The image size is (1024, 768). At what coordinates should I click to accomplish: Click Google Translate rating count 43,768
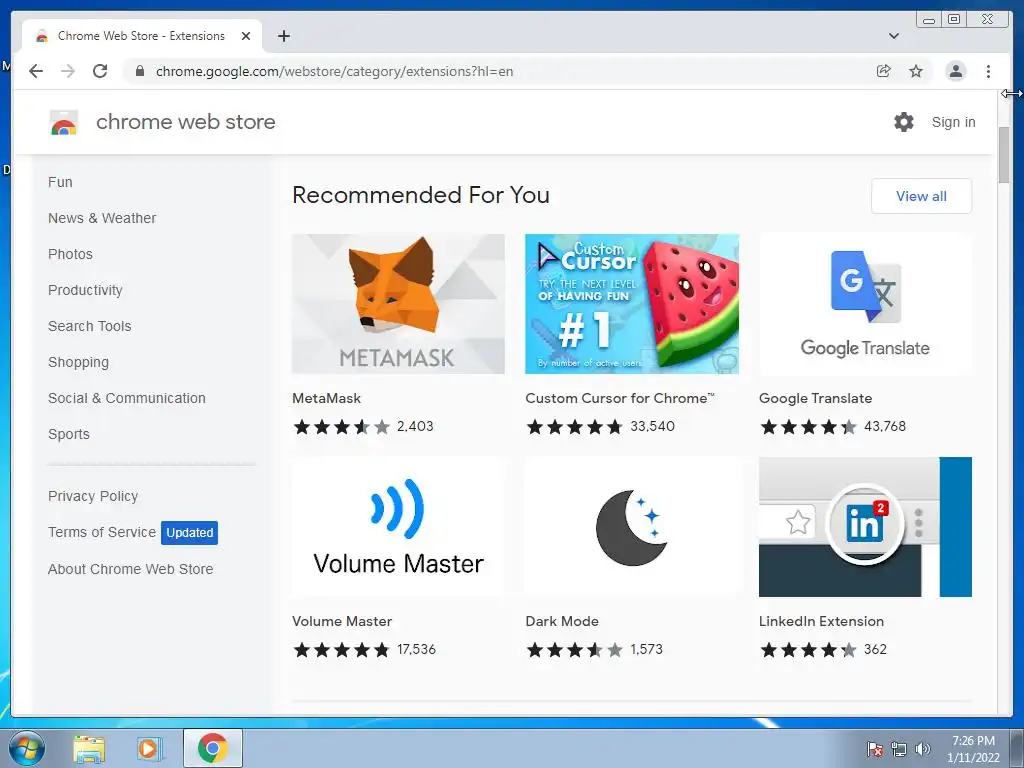(x=885, y=426)
